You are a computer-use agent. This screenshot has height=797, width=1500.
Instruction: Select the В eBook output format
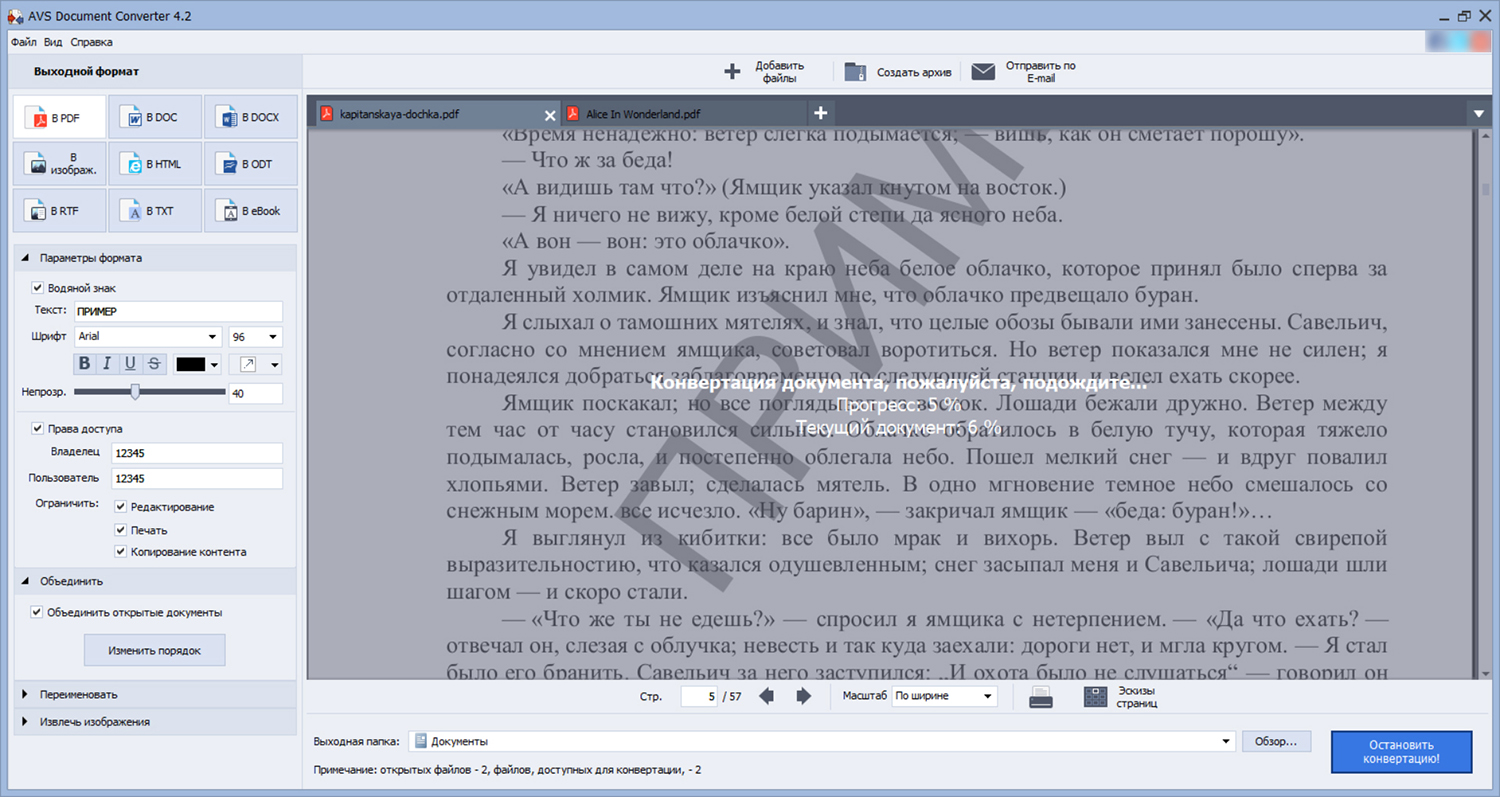(x=251, y=211)
